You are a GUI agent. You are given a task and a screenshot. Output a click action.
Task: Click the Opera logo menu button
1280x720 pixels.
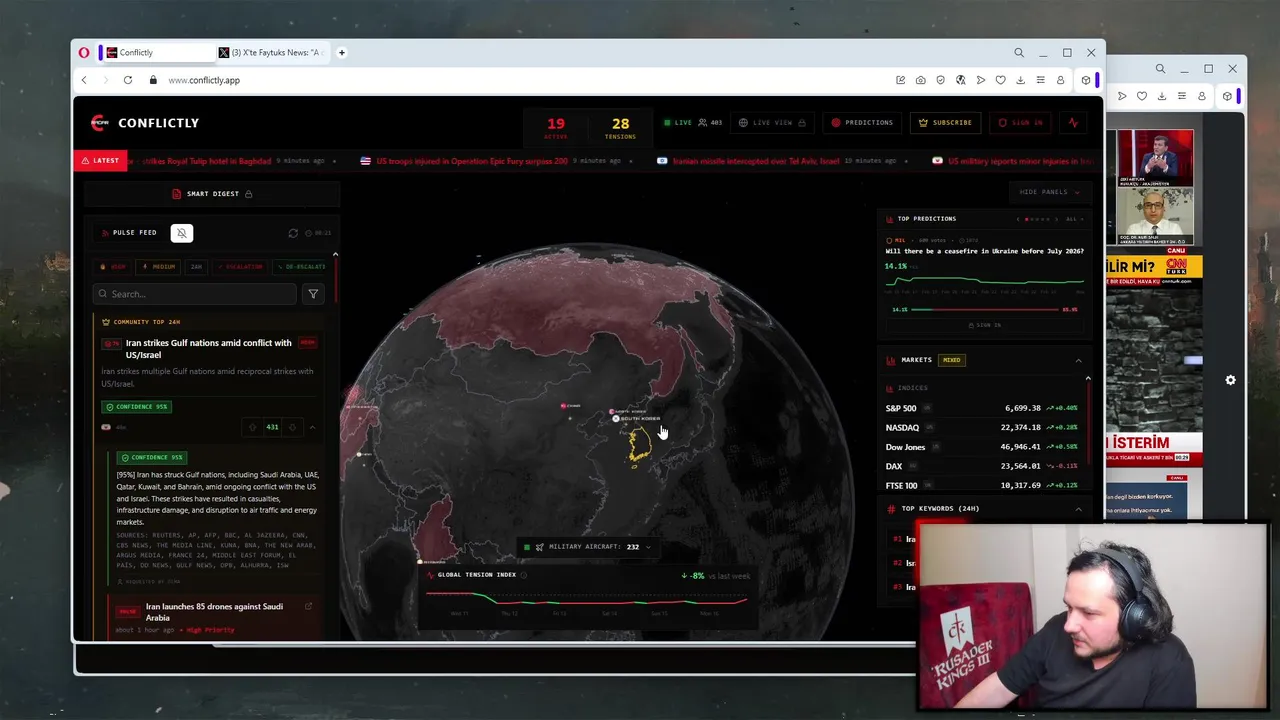[x=84, y=52]
